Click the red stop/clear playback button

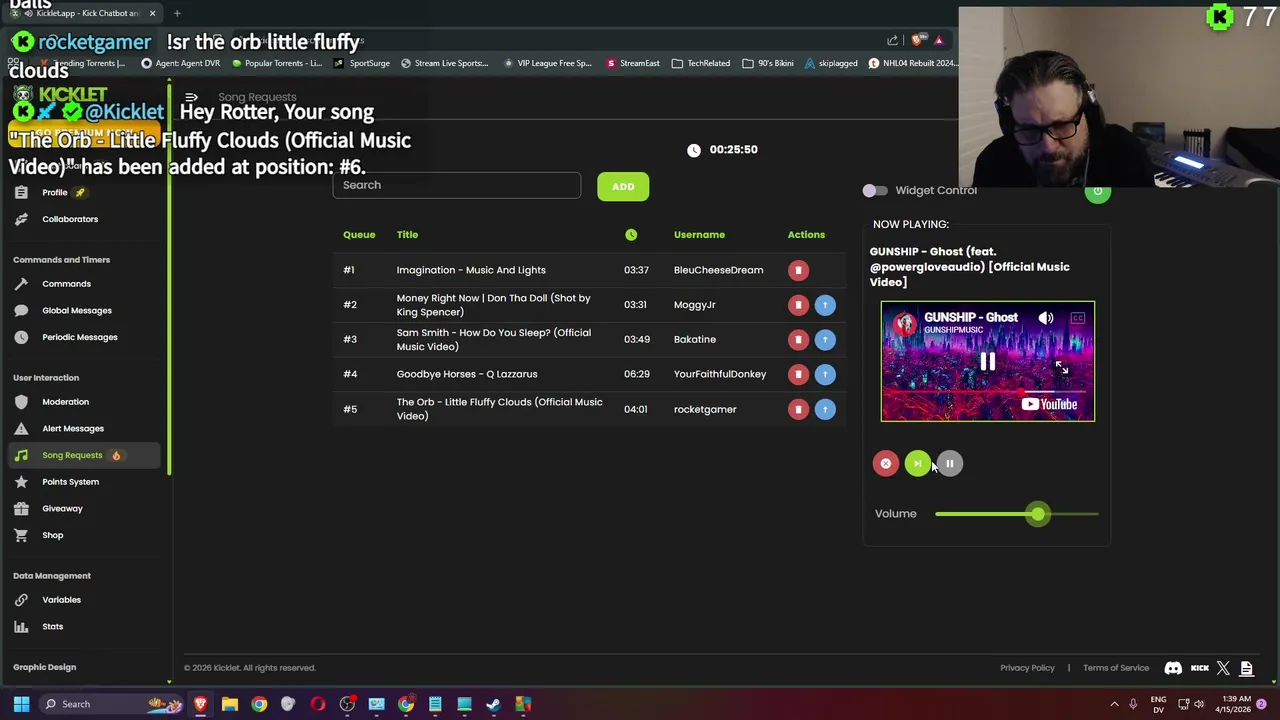click(885, 463)
